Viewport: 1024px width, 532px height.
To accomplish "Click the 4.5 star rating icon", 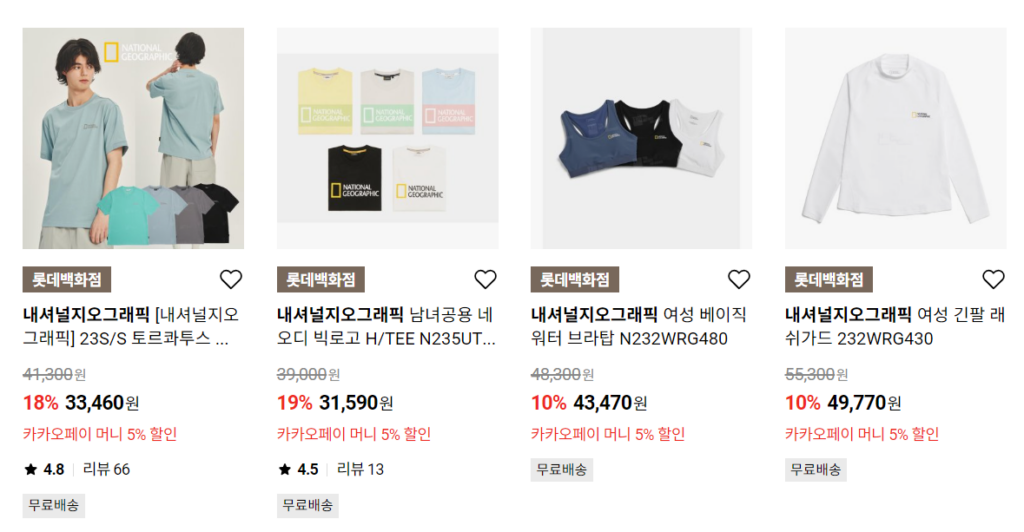I will coord(285,469).
